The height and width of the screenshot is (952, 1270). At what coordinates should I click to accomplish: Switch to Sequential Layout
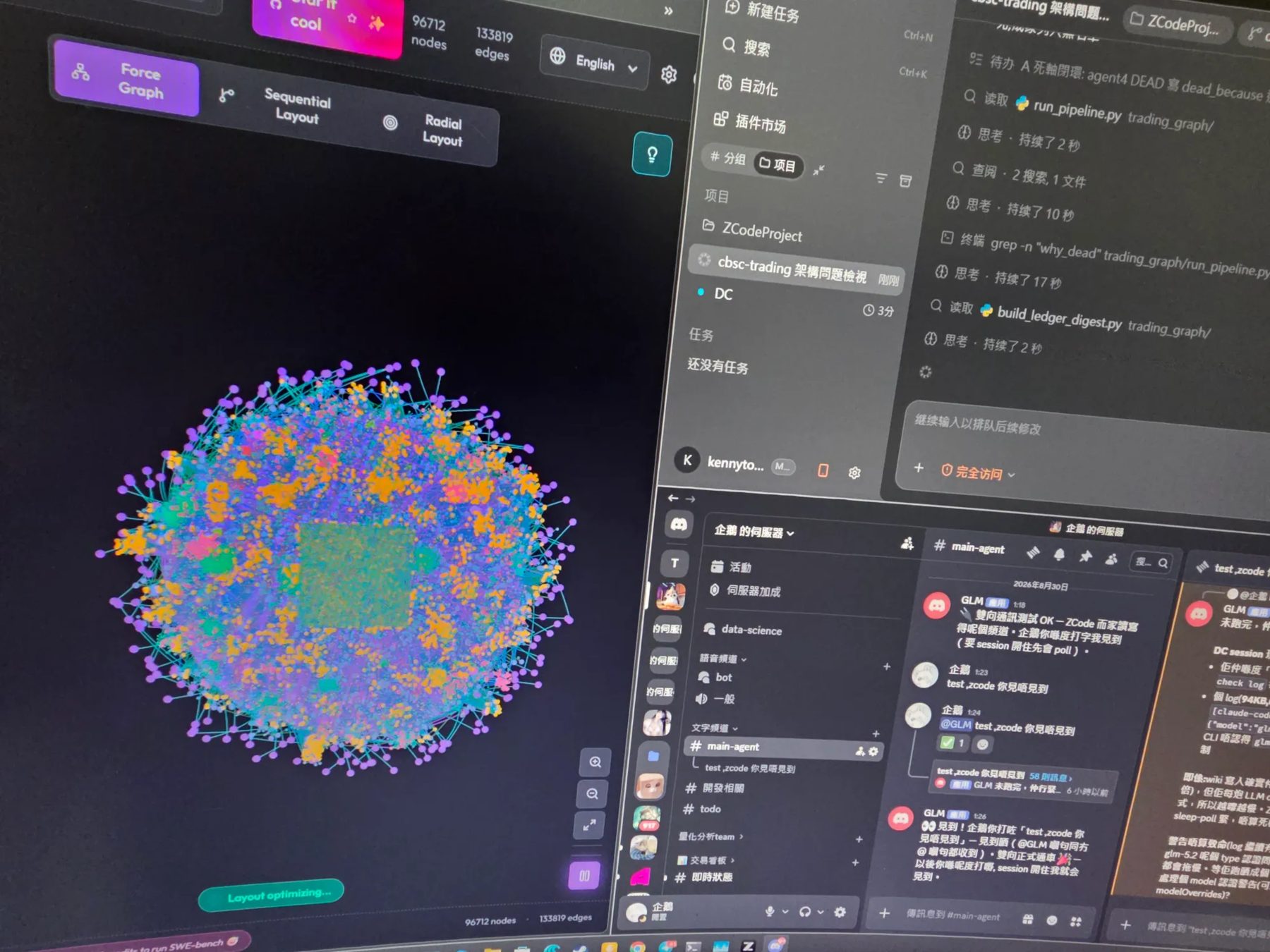[x=278, y=106]
